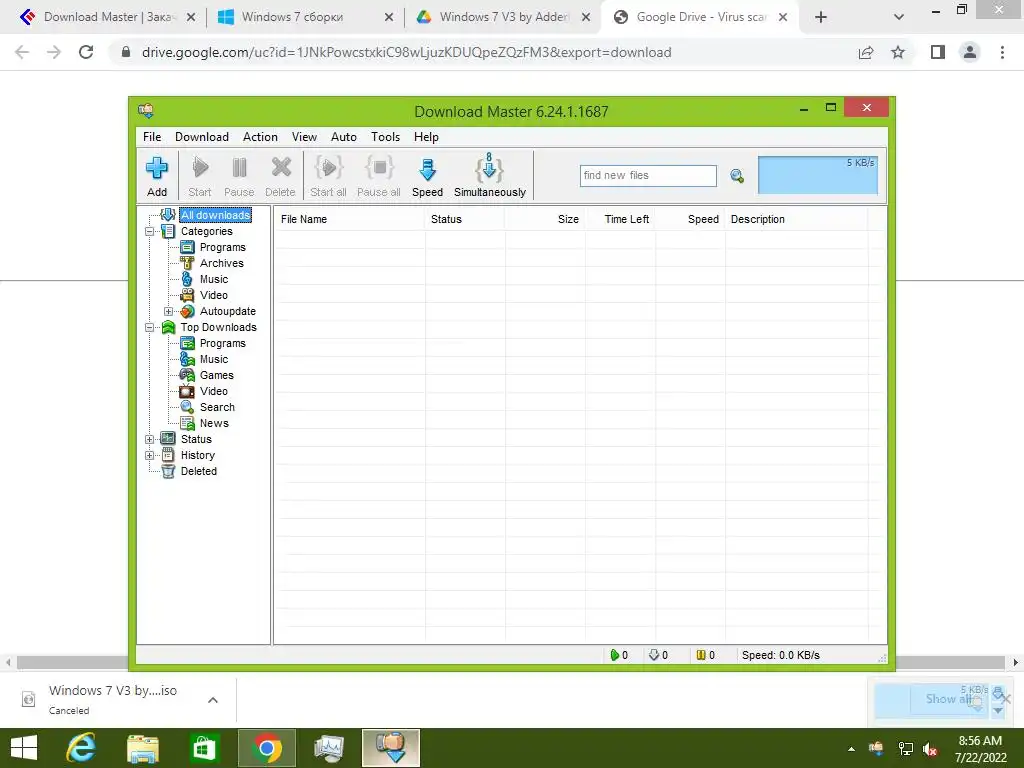Screen dimensions: 1024x768
Task: Select the Archives category
Action: pyautogui.click(x=221, y=263)
